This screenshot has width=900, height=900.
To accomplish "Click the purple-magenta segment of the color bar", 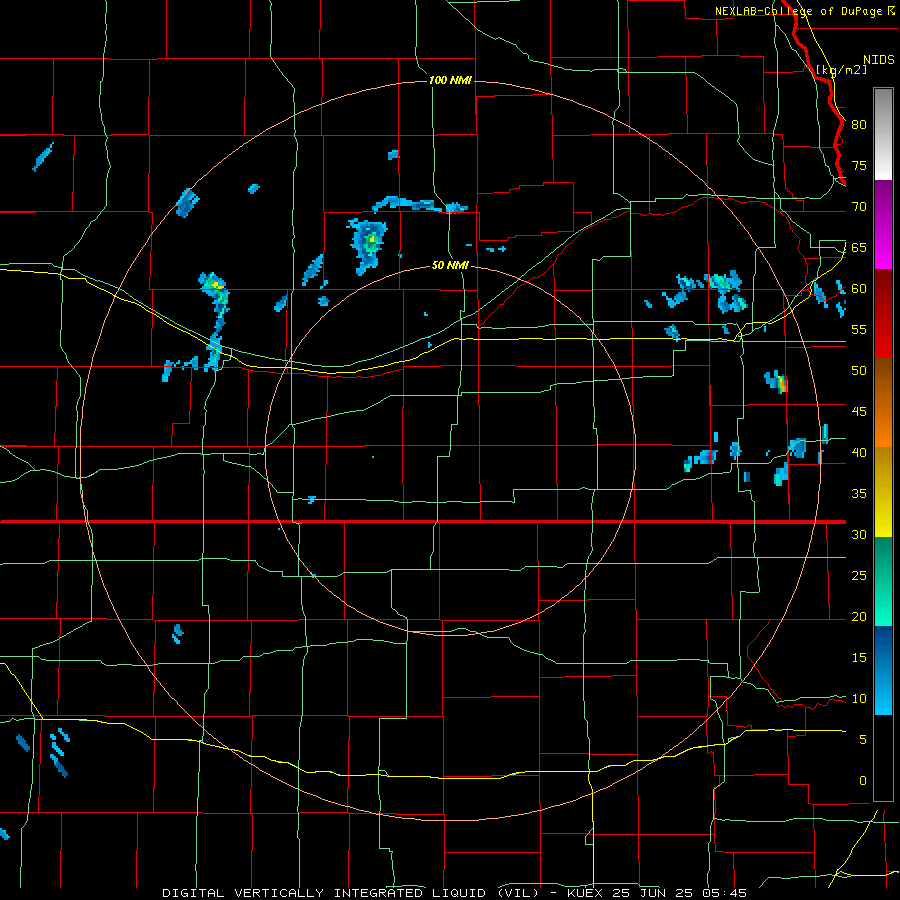I will pos(883,224).
